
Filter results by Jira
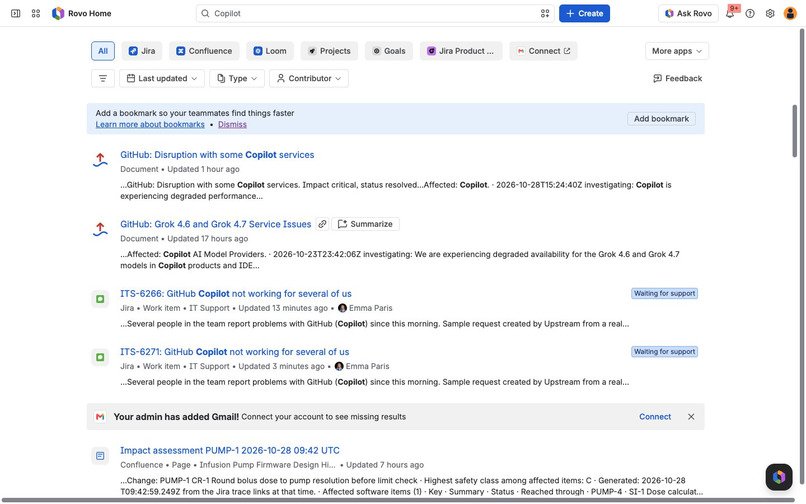[x=142, y=51]
